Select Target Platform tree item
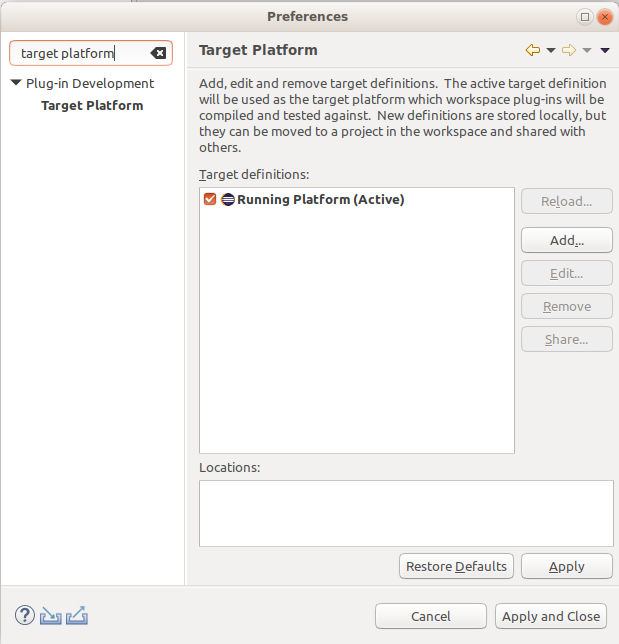 92,106
